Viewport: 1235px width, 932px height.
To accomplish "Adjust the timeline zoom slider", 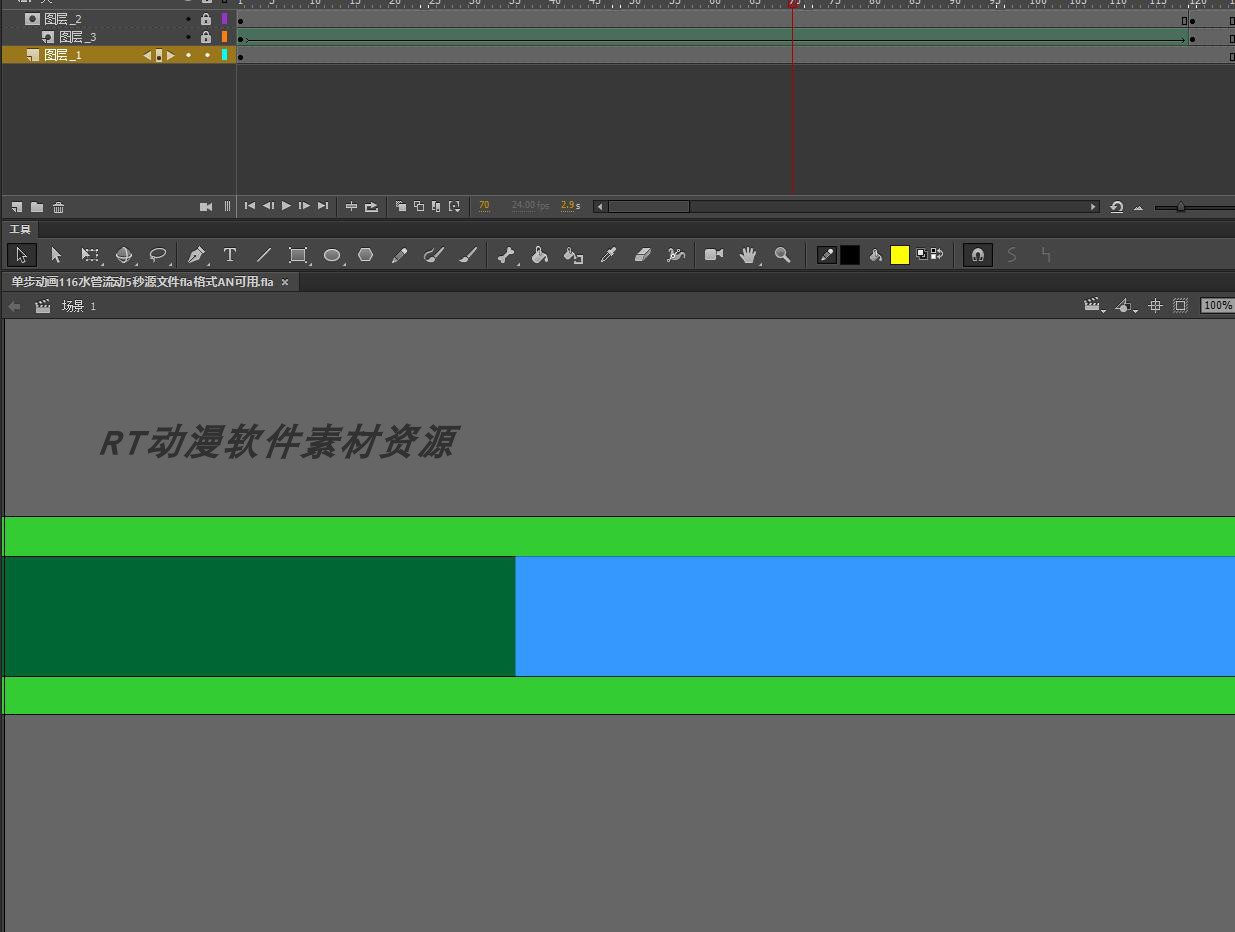I will coord(1181,207).
